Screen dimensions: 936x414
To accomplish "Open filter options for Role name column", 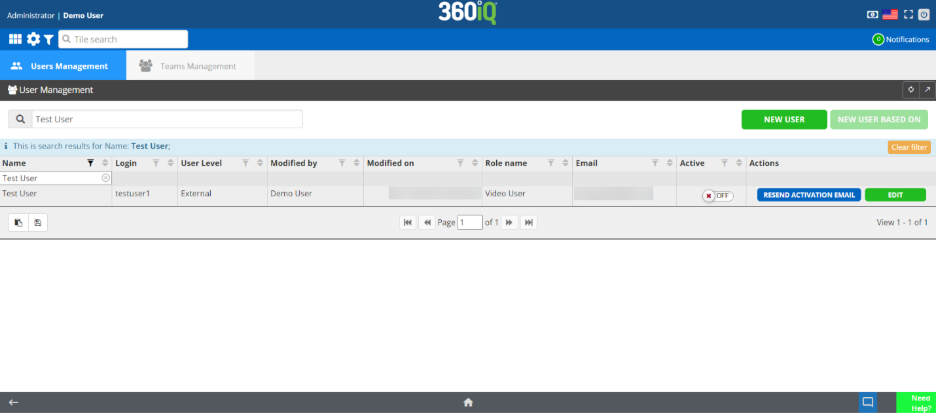I will [x=549, y=163].
